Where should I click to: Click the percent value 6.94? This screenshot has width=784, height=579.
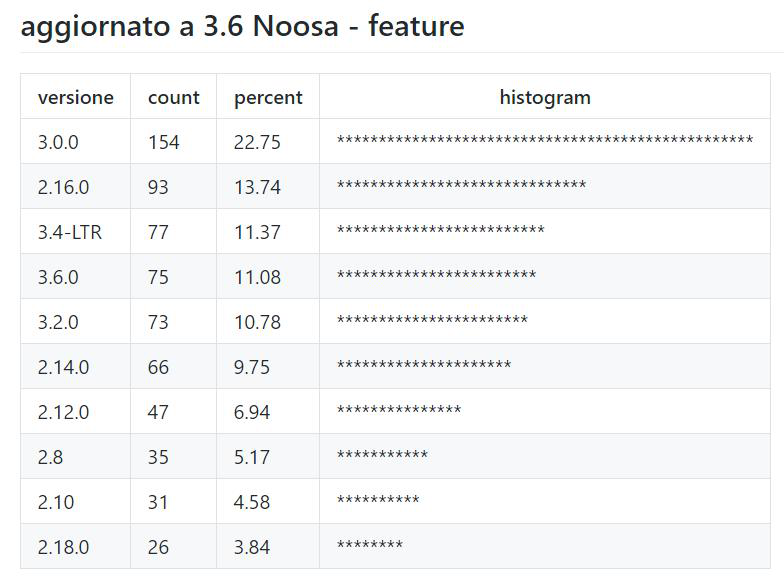point(252,412)
